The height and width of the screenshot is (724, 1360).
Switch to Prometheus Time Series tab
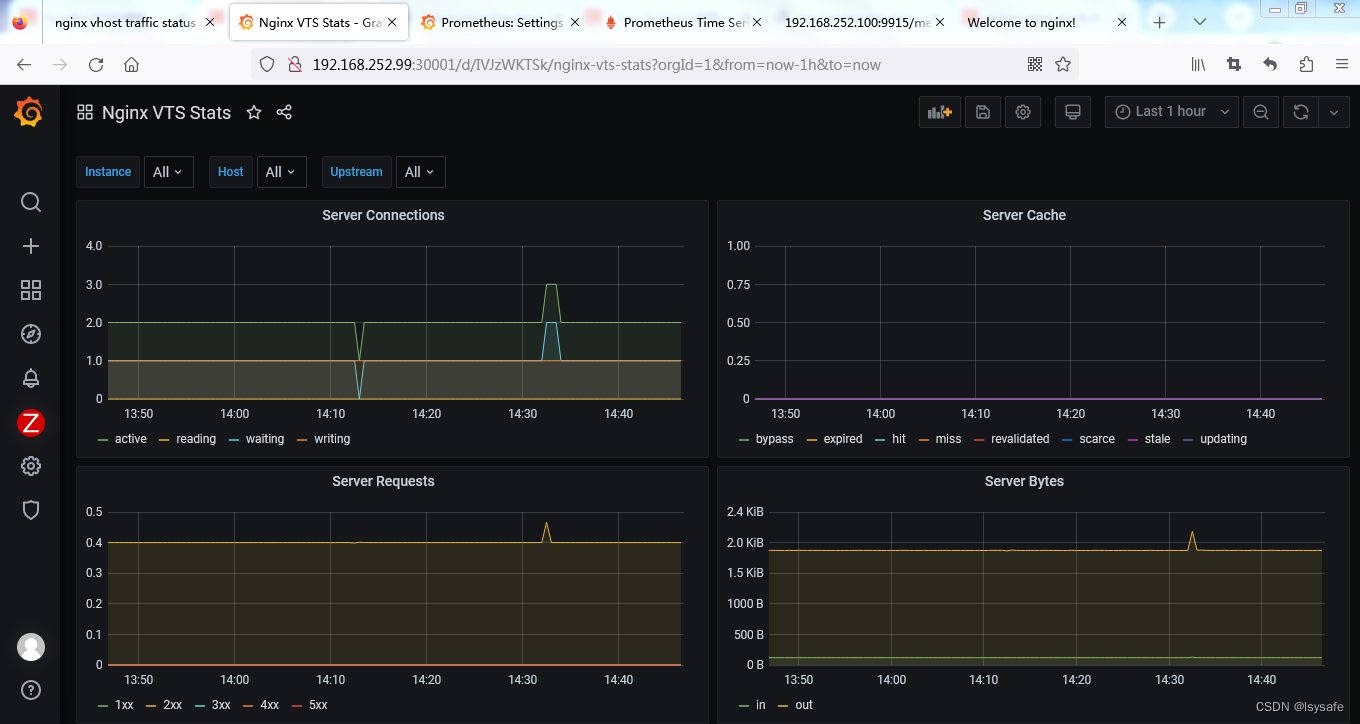pos(684,22)
